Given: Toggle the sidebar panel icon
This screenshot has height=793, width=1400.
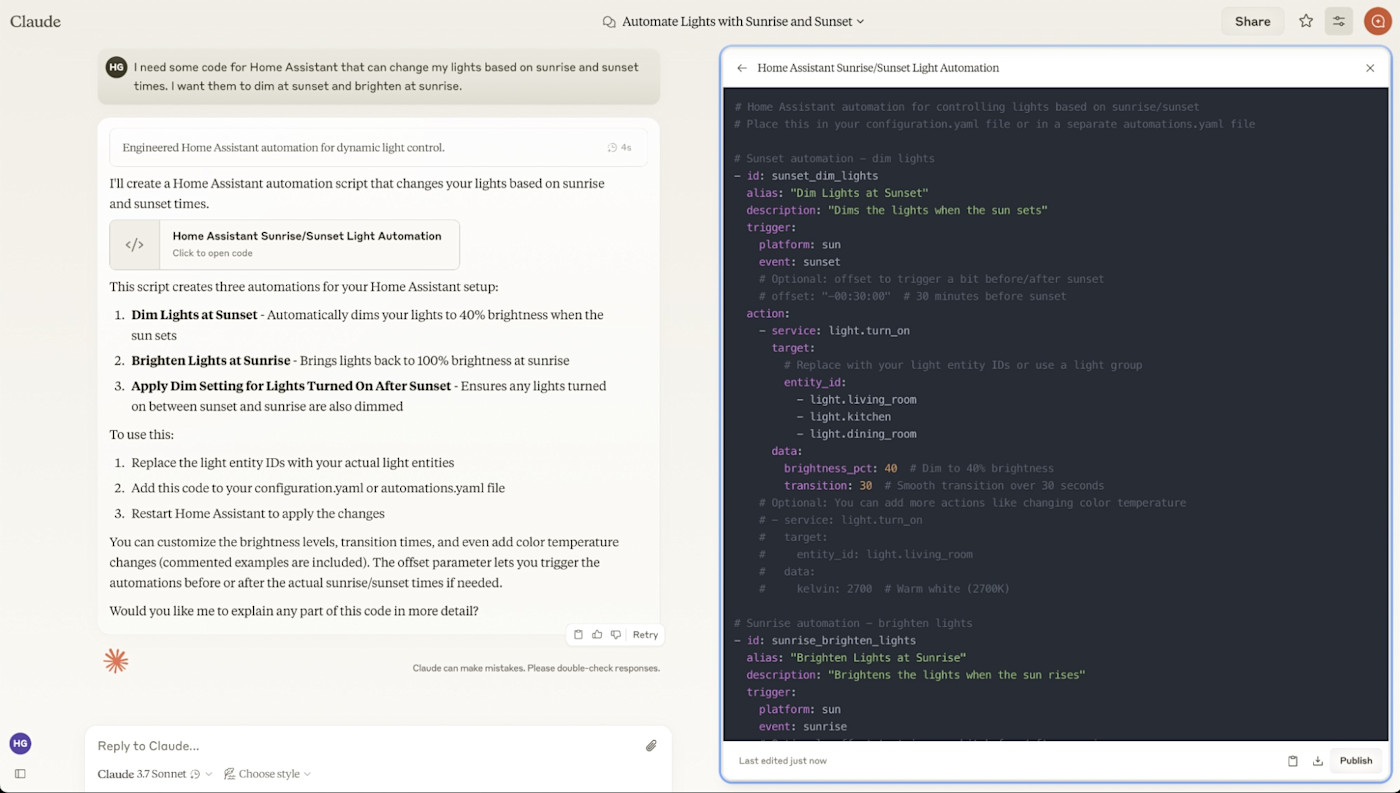Looking at the screenshot, I should 20,774.
